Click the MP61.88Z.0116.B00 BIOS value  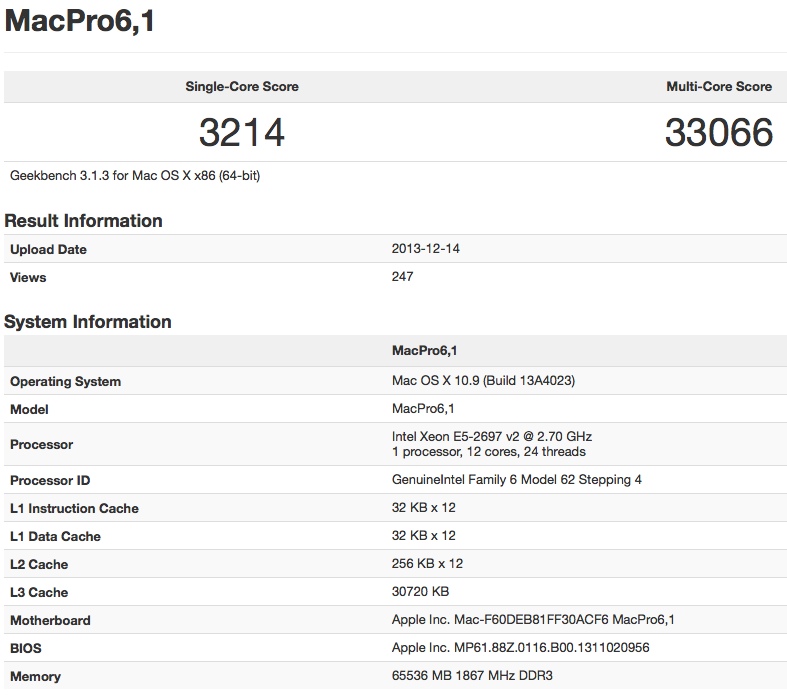(520, 648)
